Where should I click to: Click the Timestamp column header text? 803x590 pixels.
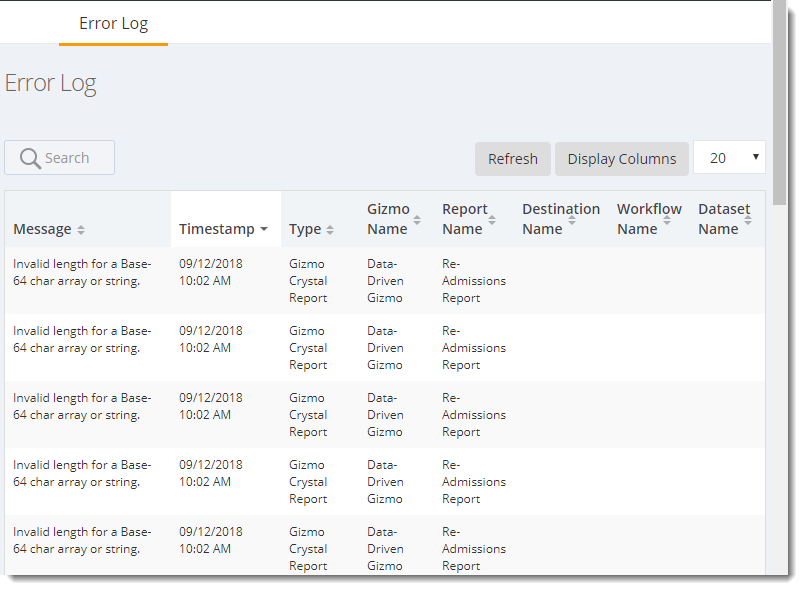pyautogui.click(x=217, y=229)
